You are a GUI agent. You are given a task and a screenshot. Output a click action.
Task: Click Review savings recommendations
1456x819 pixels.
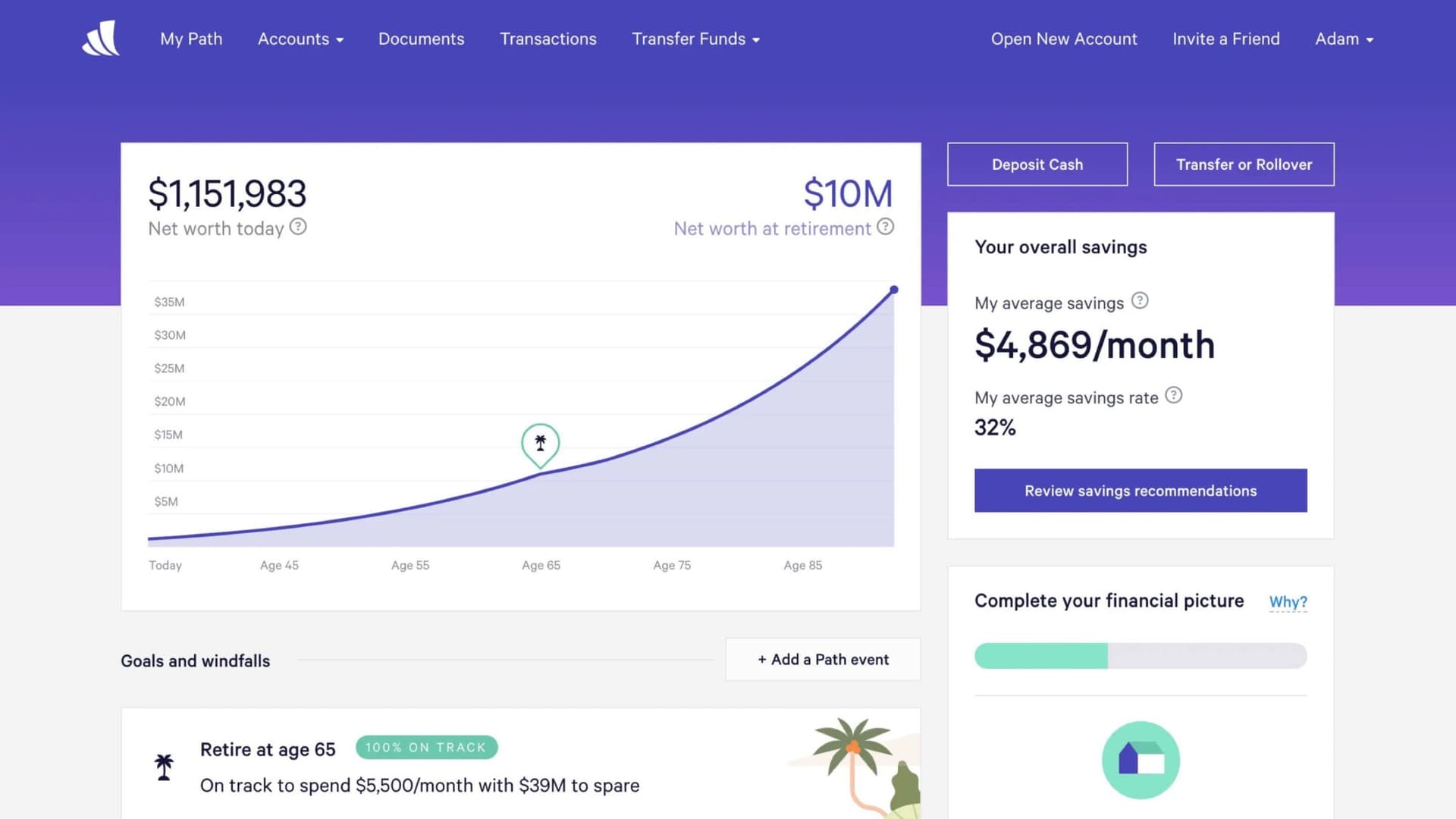pyautogui.click(x=1141, y=491)
